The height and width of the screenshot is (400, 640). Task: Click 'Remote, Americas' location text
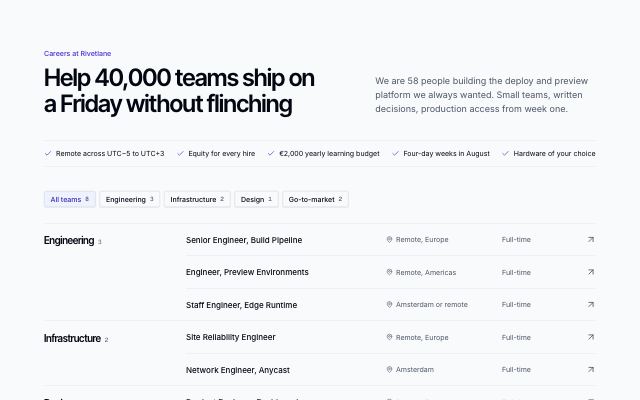426,272
